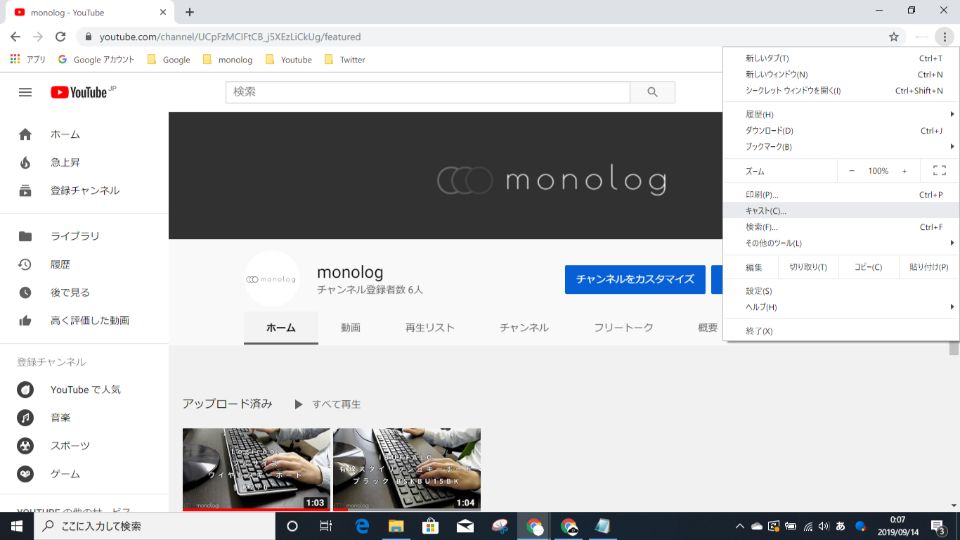
Task: Reload the current page
Action: tap(60, 37)
